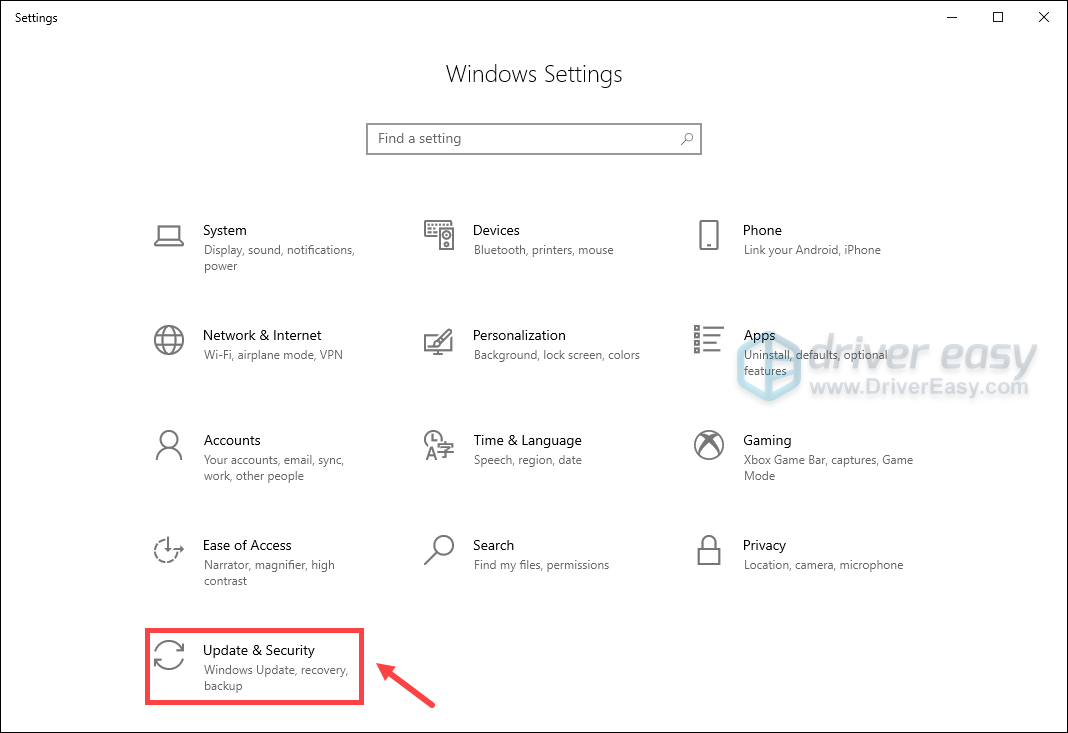The image size is (1068, 733).
Task: Click the Phone icon
Action: (x=708, y=235)
